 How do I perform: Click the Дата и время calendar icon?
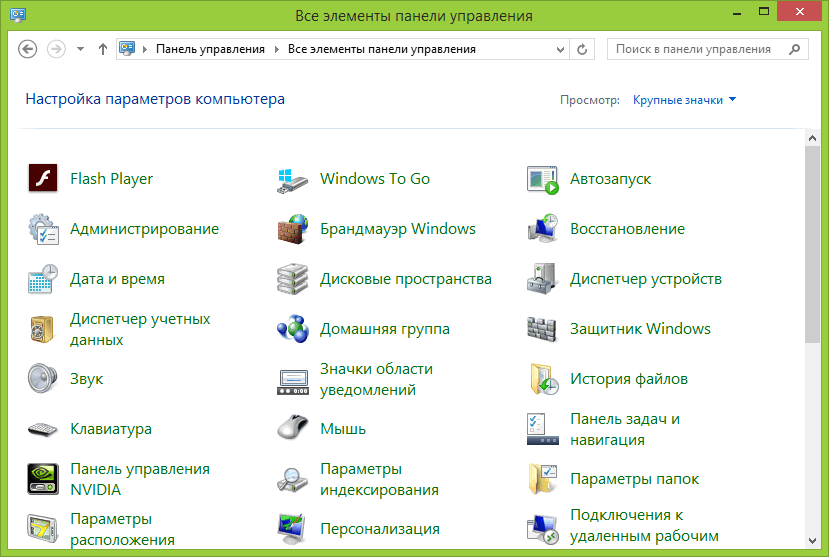(43, 279)
